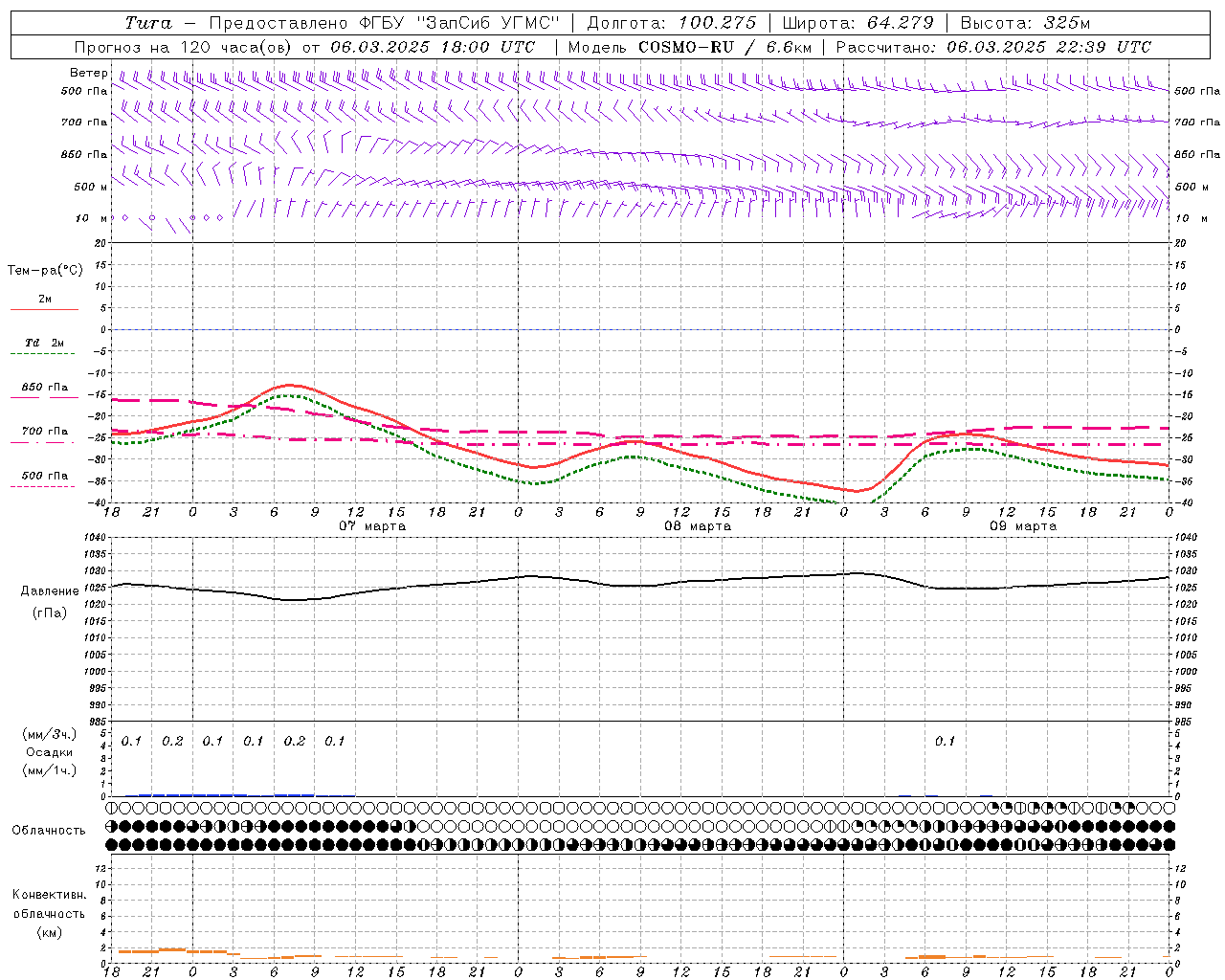Click the "Тем-ра(°C)" temperature label
1225x980 pixels.
coord(45,270)
